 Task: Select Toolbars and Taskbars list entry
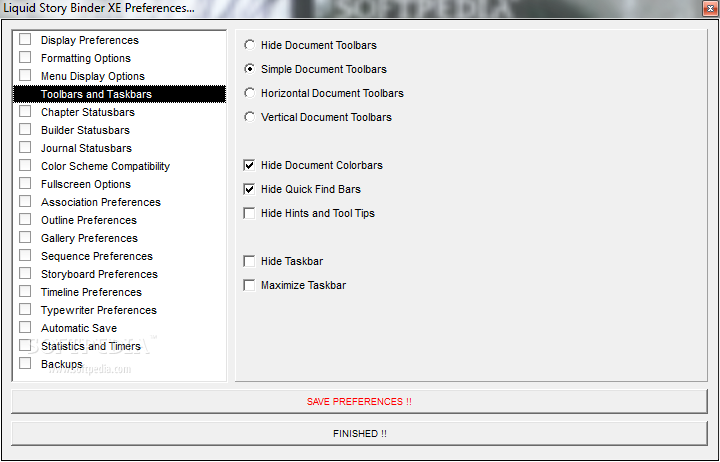[x=119, y=94]
